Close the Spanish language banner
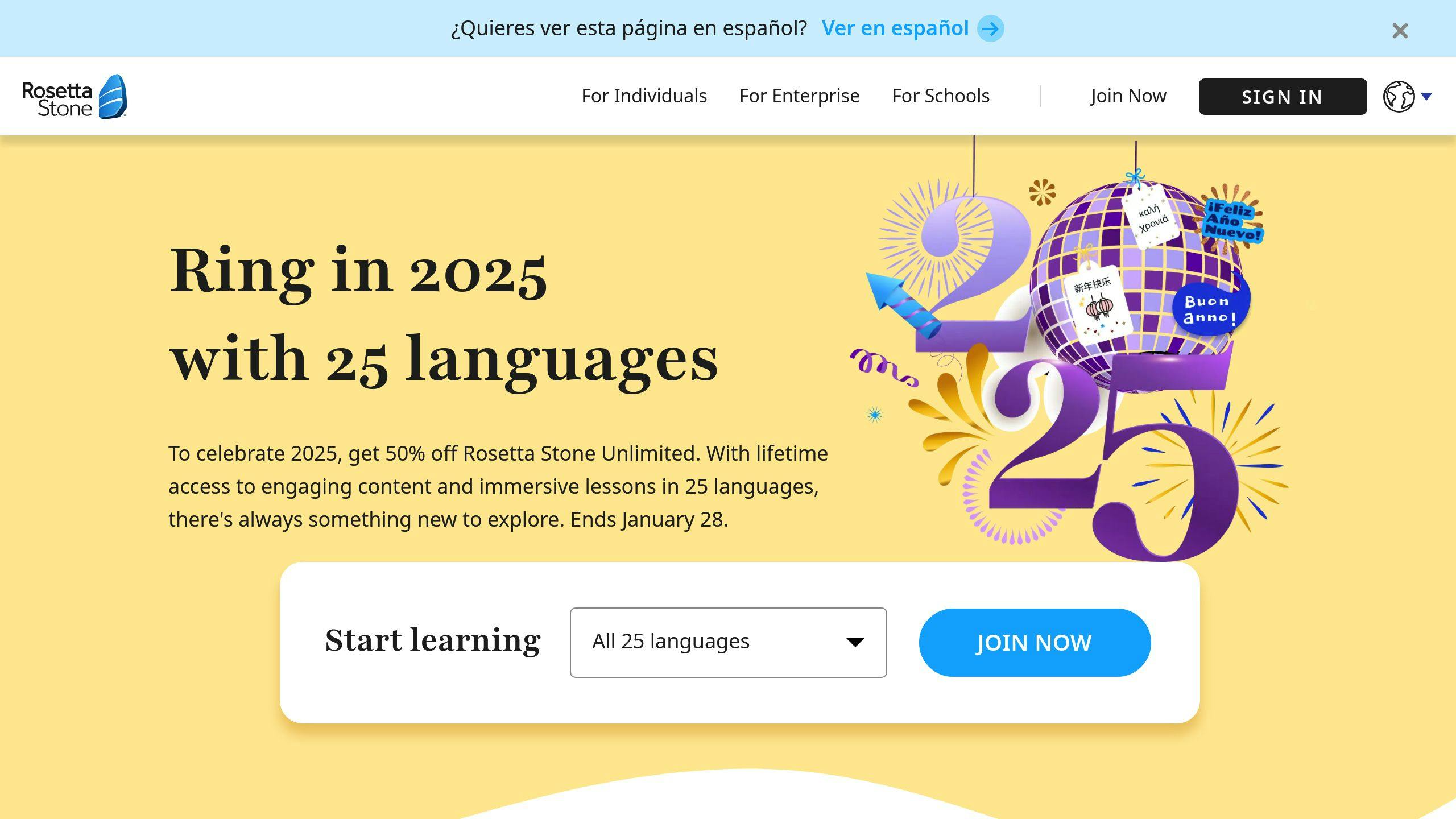The image size is (1456, 819). (x=1400, y=30)
